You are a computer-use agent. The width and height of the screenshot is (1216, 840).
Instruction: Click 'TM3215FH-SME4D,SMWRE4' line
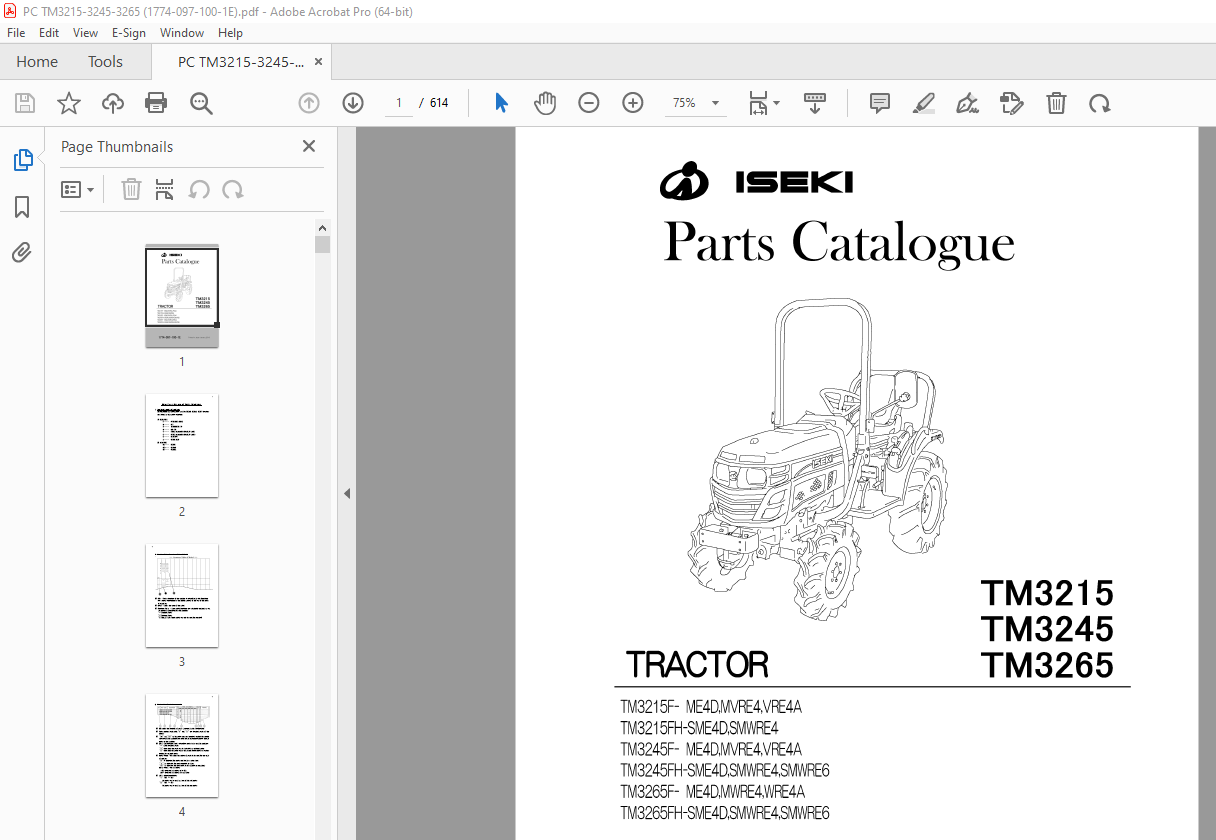pos(700,728)
